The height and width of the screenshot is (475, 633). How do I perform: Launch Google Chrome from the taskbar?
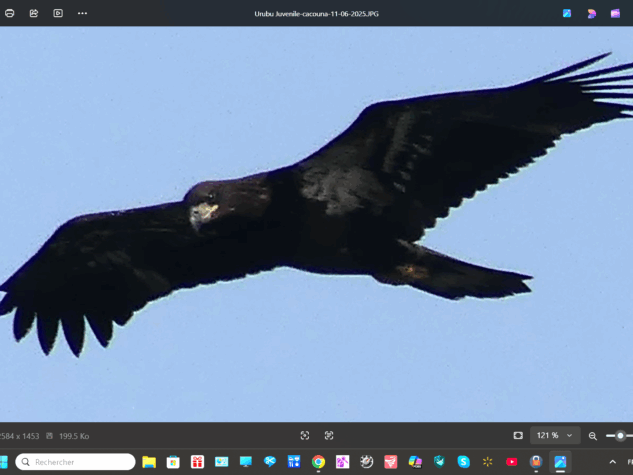click(x=318, y=462)
